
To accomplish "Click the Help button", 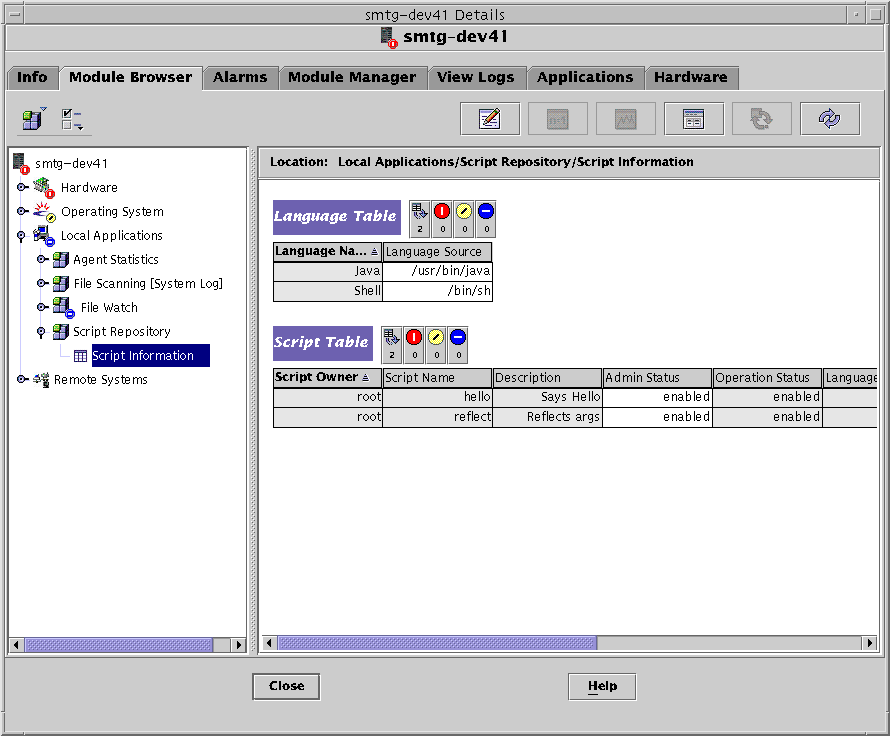I will click(x=602, y=686).
